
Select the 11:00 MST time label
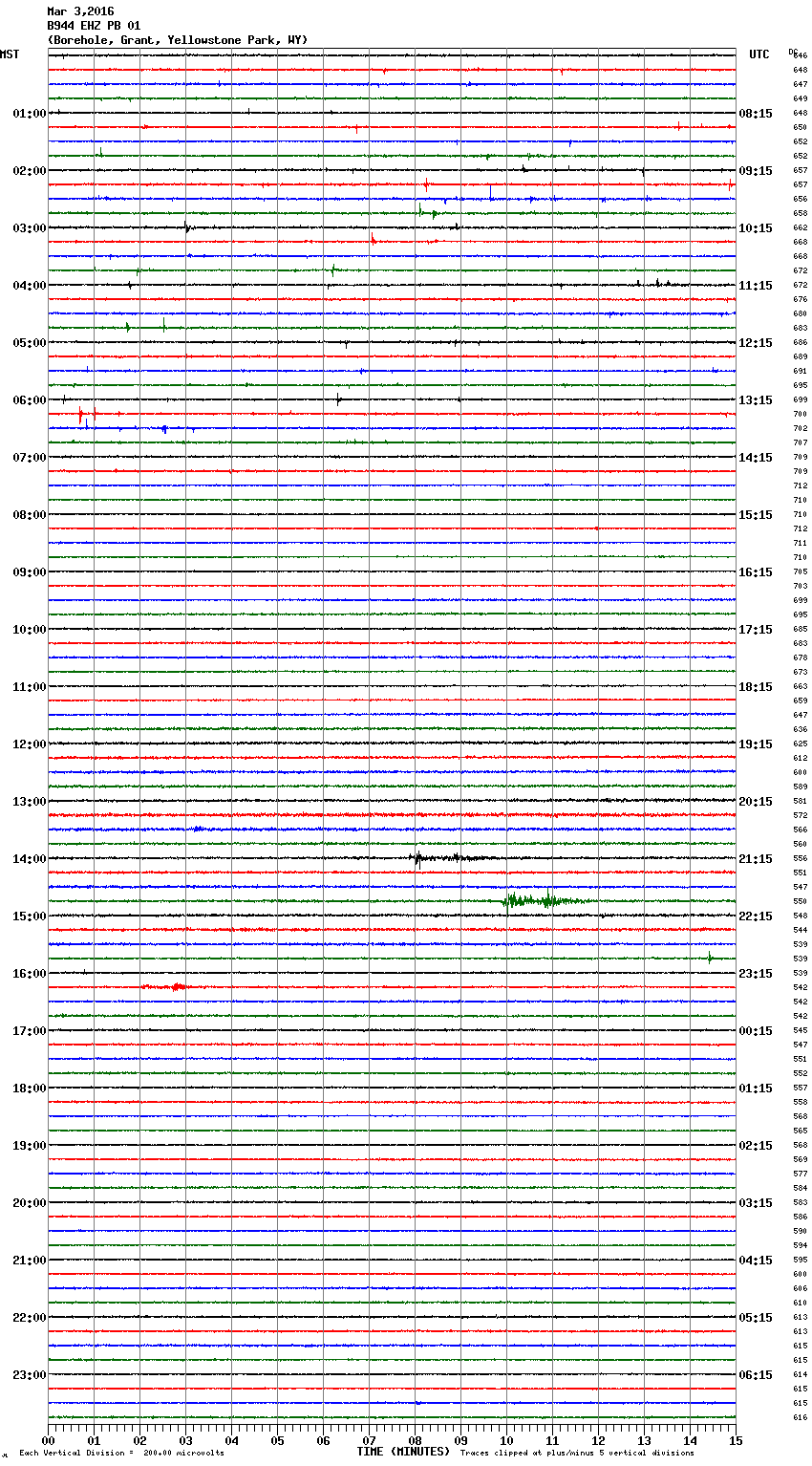pyautogui.click(x=30, y=687)
